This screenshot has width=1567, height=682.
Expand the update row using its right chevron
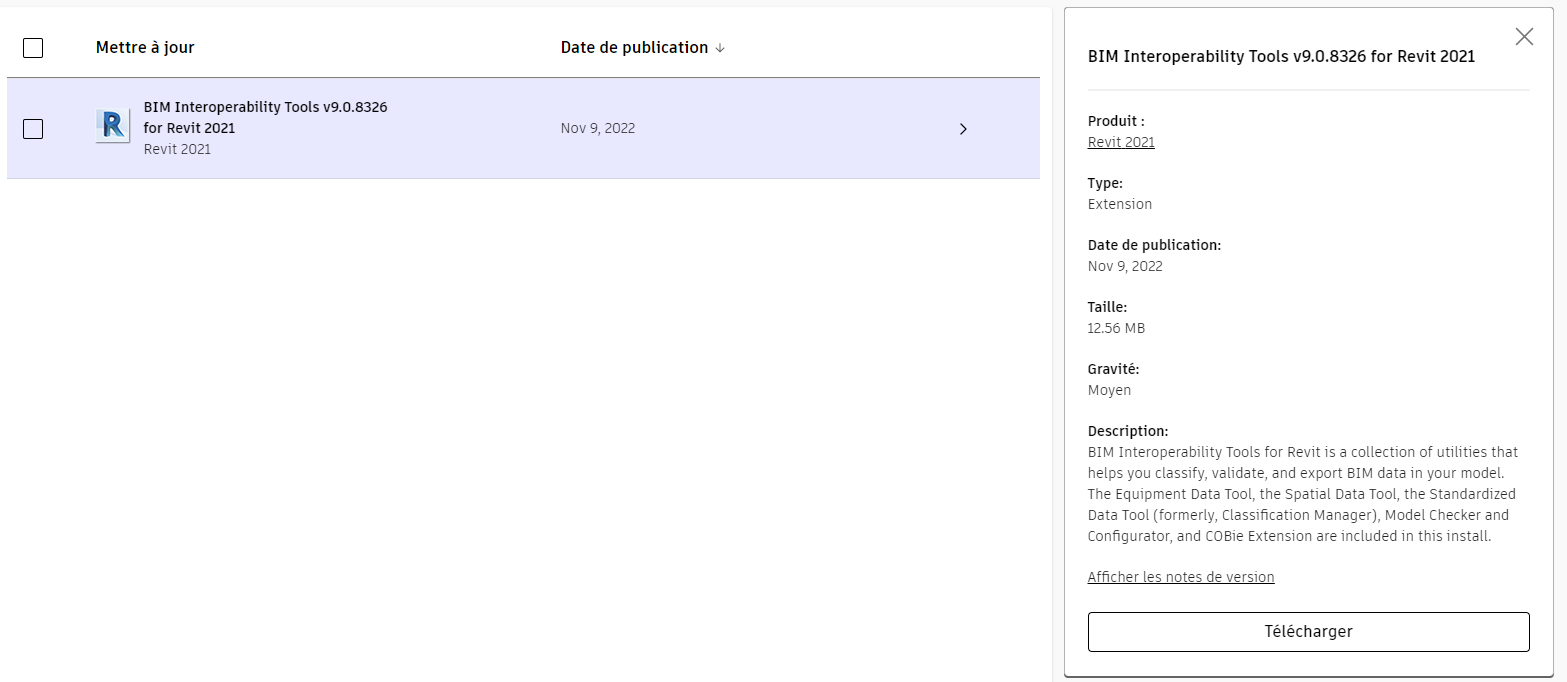click(963, 129)
